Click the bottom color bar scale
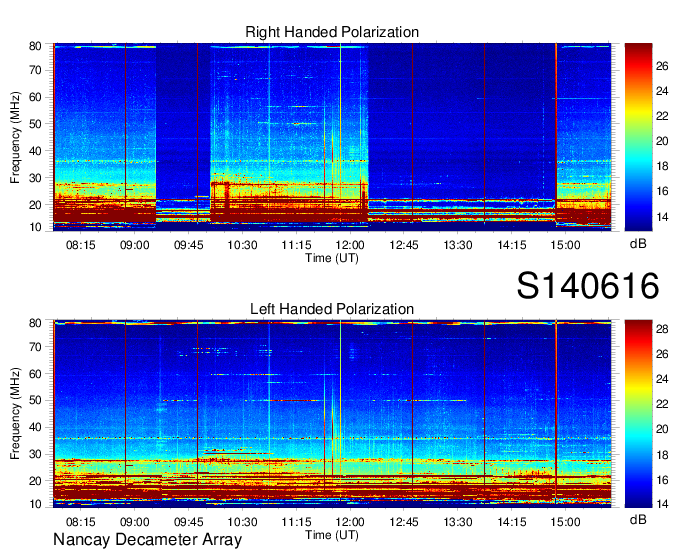This screenshot has width=680, height=552. point(638,414)
